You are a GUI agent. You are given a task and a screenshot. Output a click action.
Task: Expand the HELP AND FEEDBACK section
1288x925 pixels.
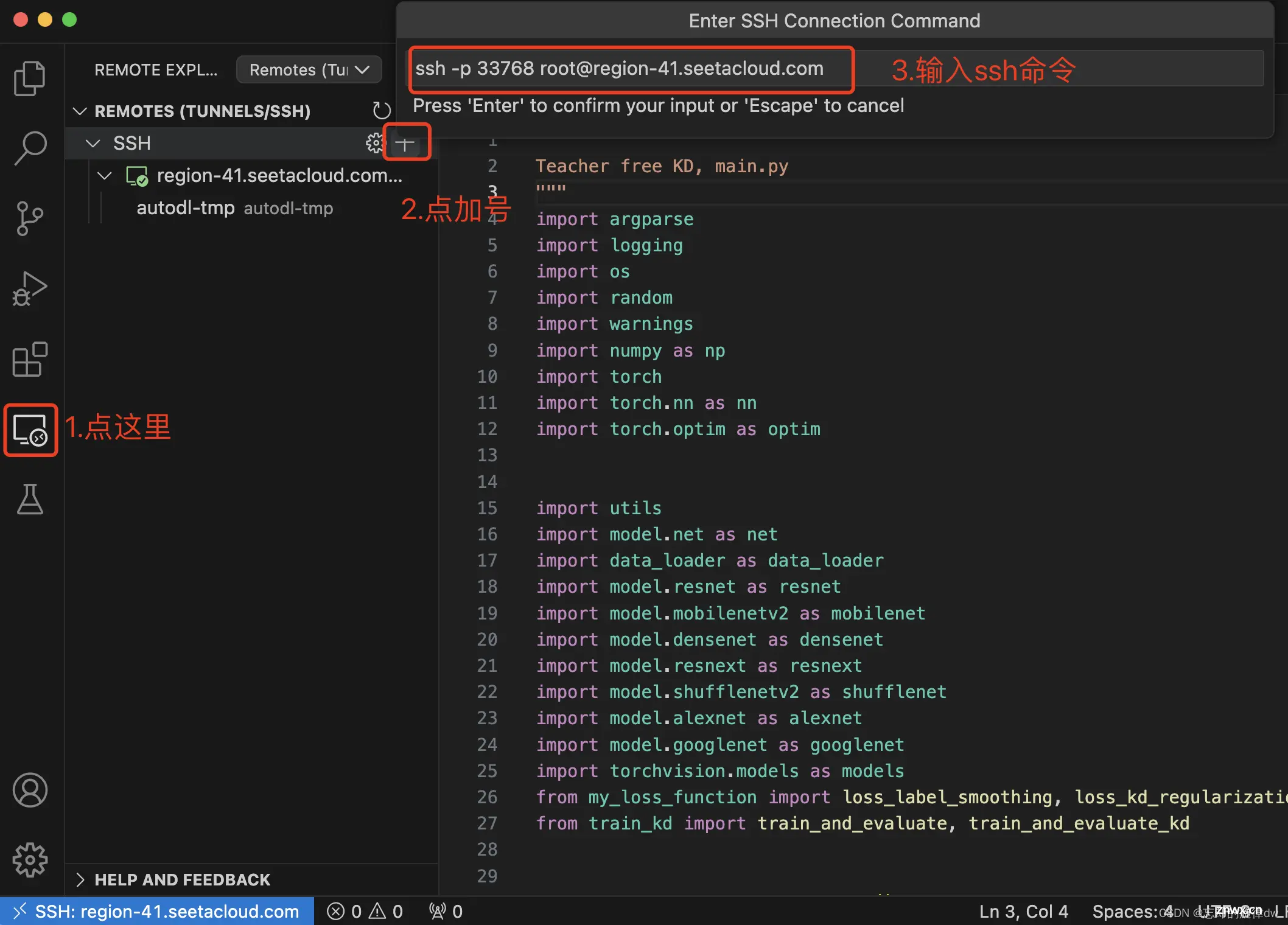point(80,879)
